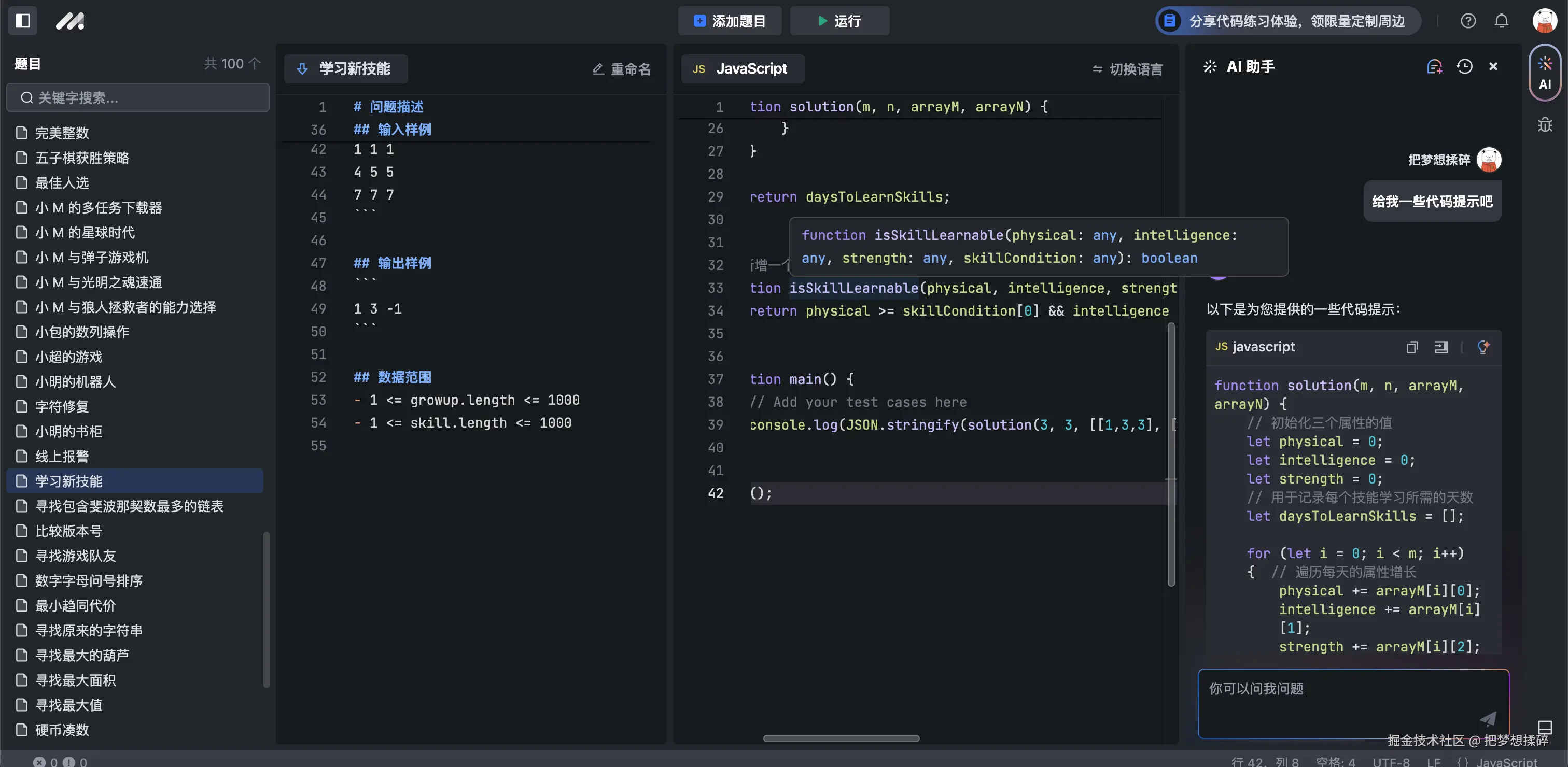
Task: Click the help question mark icon
Action: tap(1467, 21)
